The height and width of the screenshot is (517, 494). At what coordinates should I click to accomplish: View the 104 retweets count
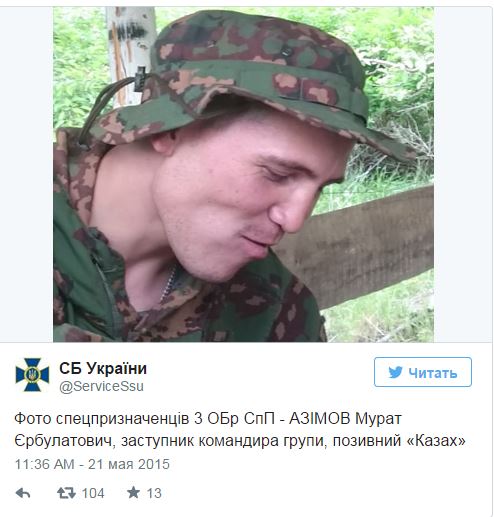tap(93, 493)
